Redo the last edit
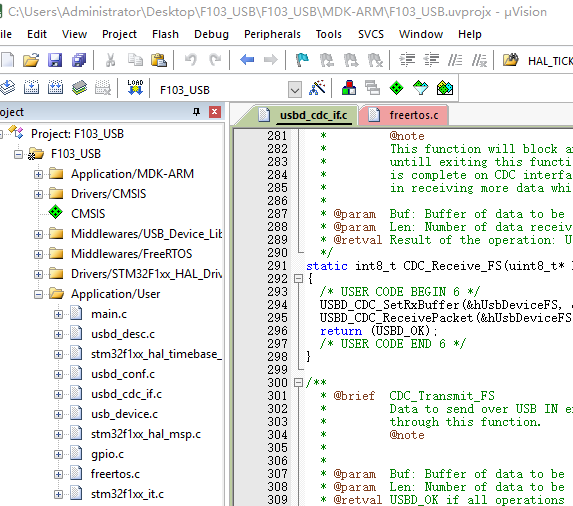Image resolution: width=573 pixels, height=506 pixels. pyautogui.click(x=215, y=60)
